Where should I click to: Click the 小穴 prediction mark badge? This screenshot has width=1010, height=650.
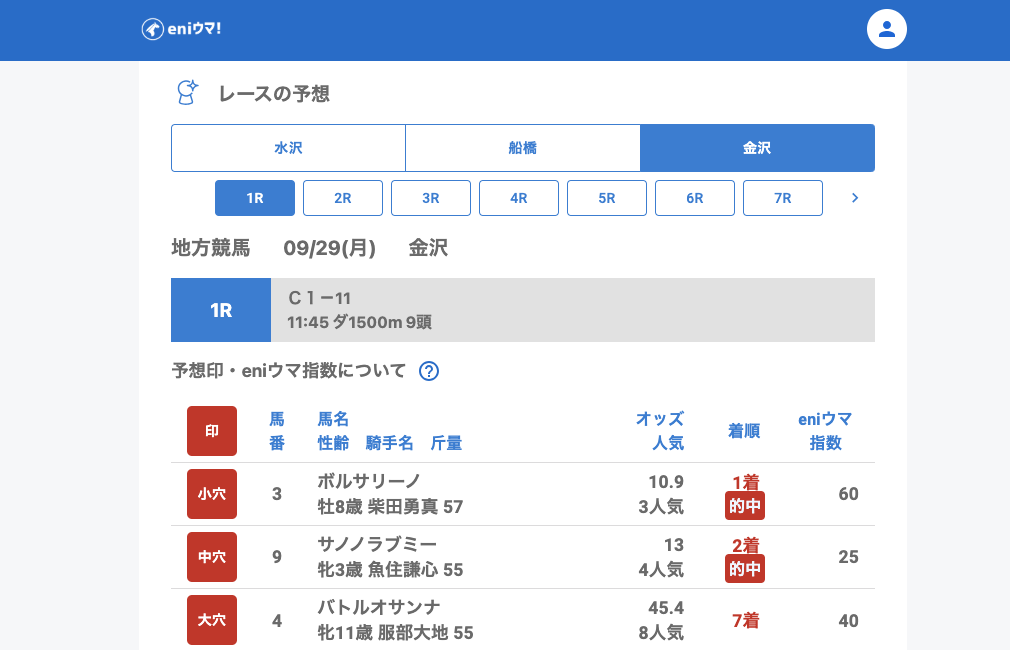(x=212, y=494)
